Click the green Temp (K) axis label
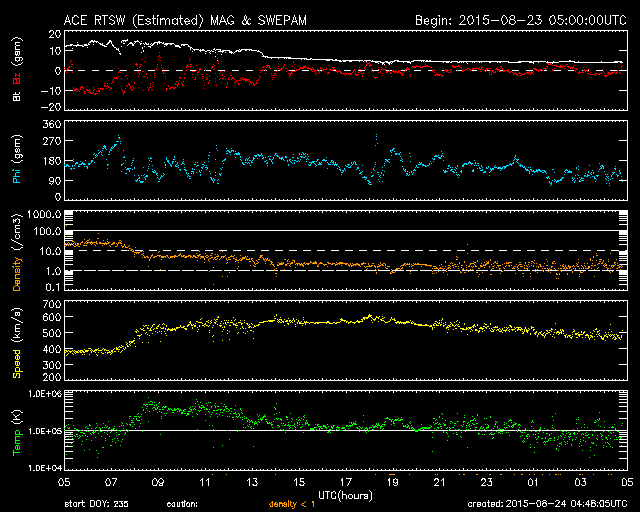This screenshot has height=512, width=640. (x=16, y=432)
